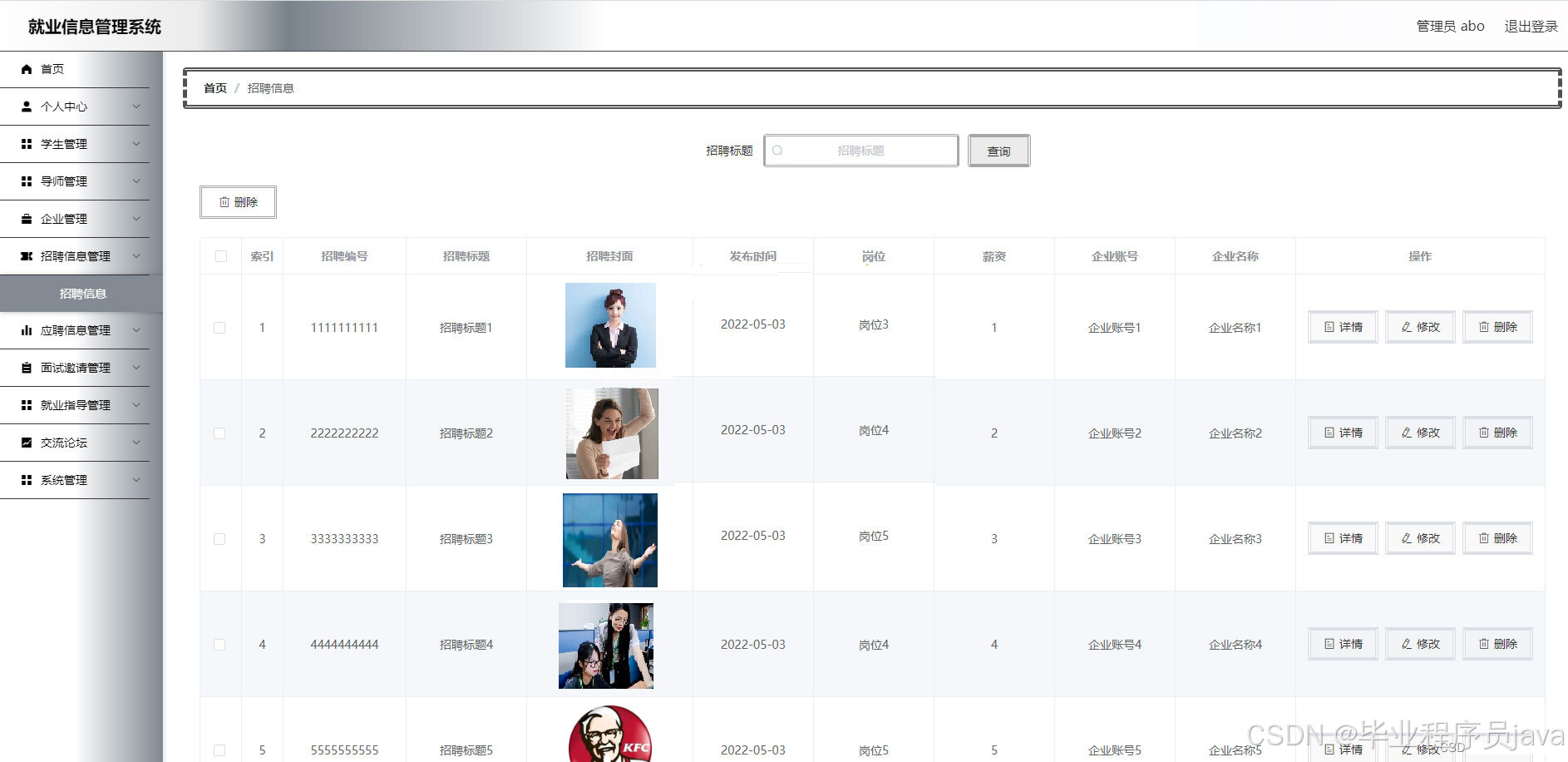This screenshot has width=1568, height=762.
Task: Click the edit pencil icon in 招聘标题3 row
Action: tap(1407, 538)
